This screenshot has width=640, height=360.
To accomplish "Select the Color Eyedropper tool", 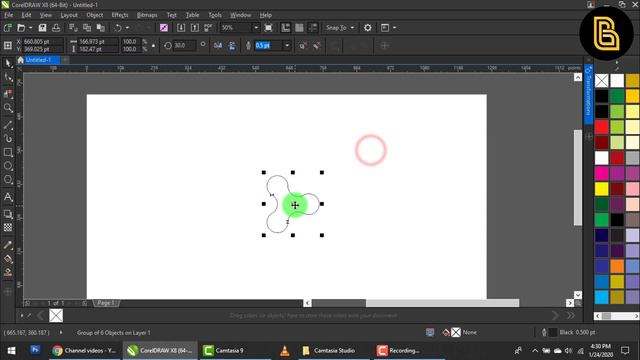I will click(8, 245).
